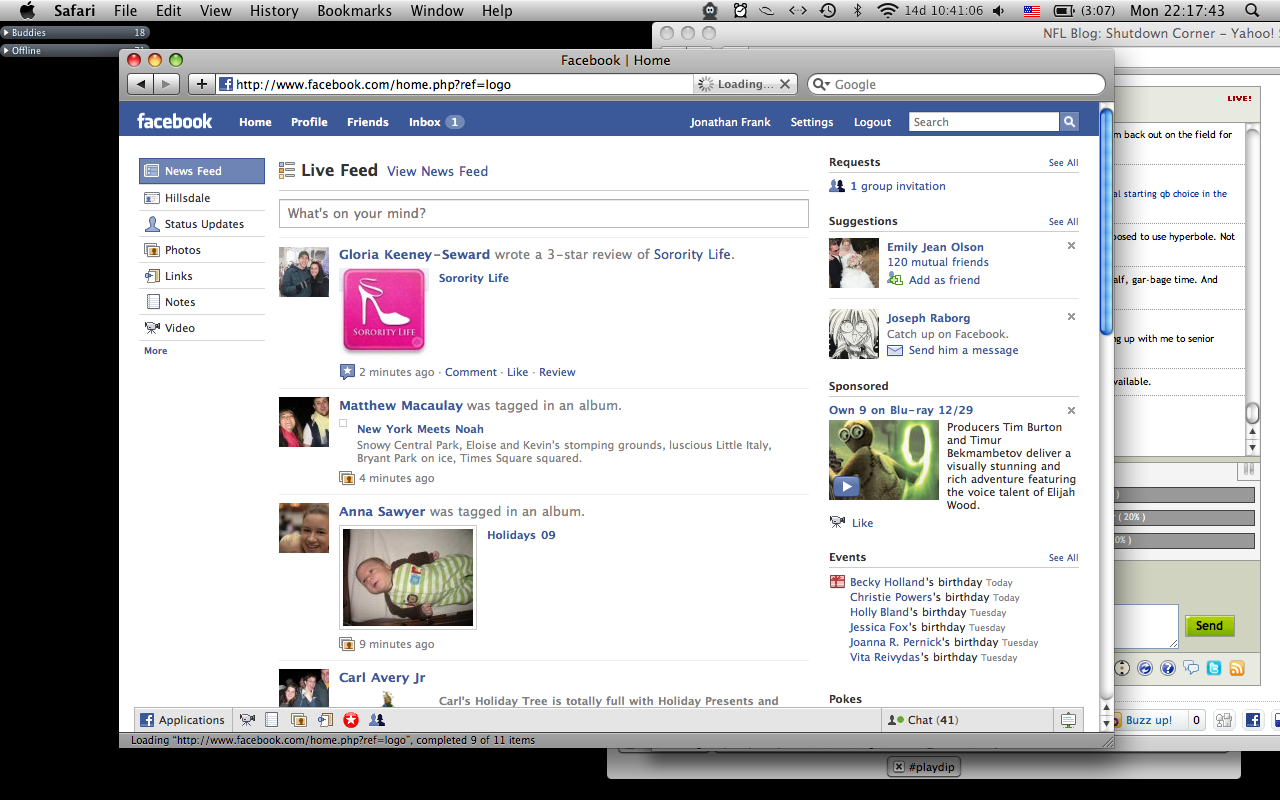The width and height of the screenshot is (1280, 800).
Task: Open Becky Holland's birthday event
Action: coord(887,582)
